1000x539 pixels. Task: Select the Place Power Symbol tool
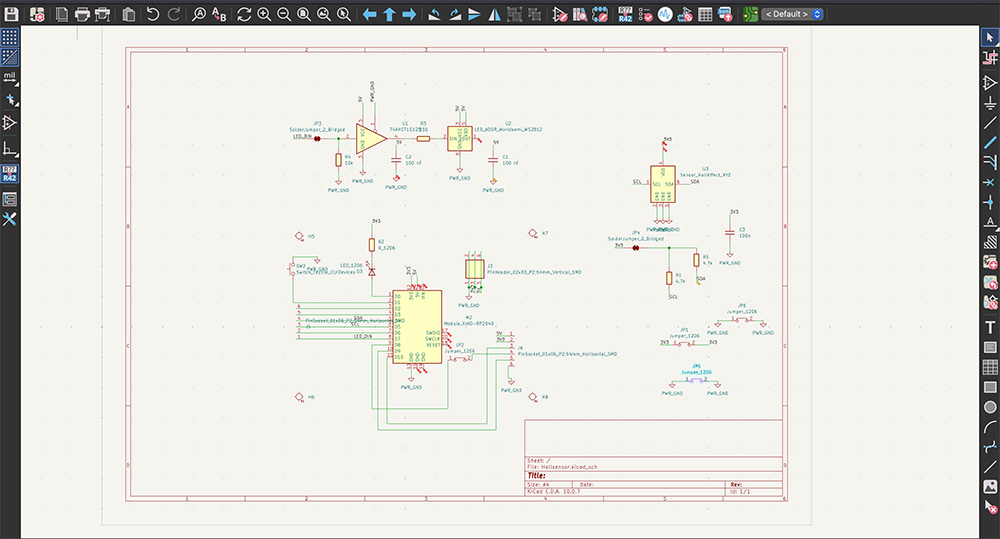(990, 103)
